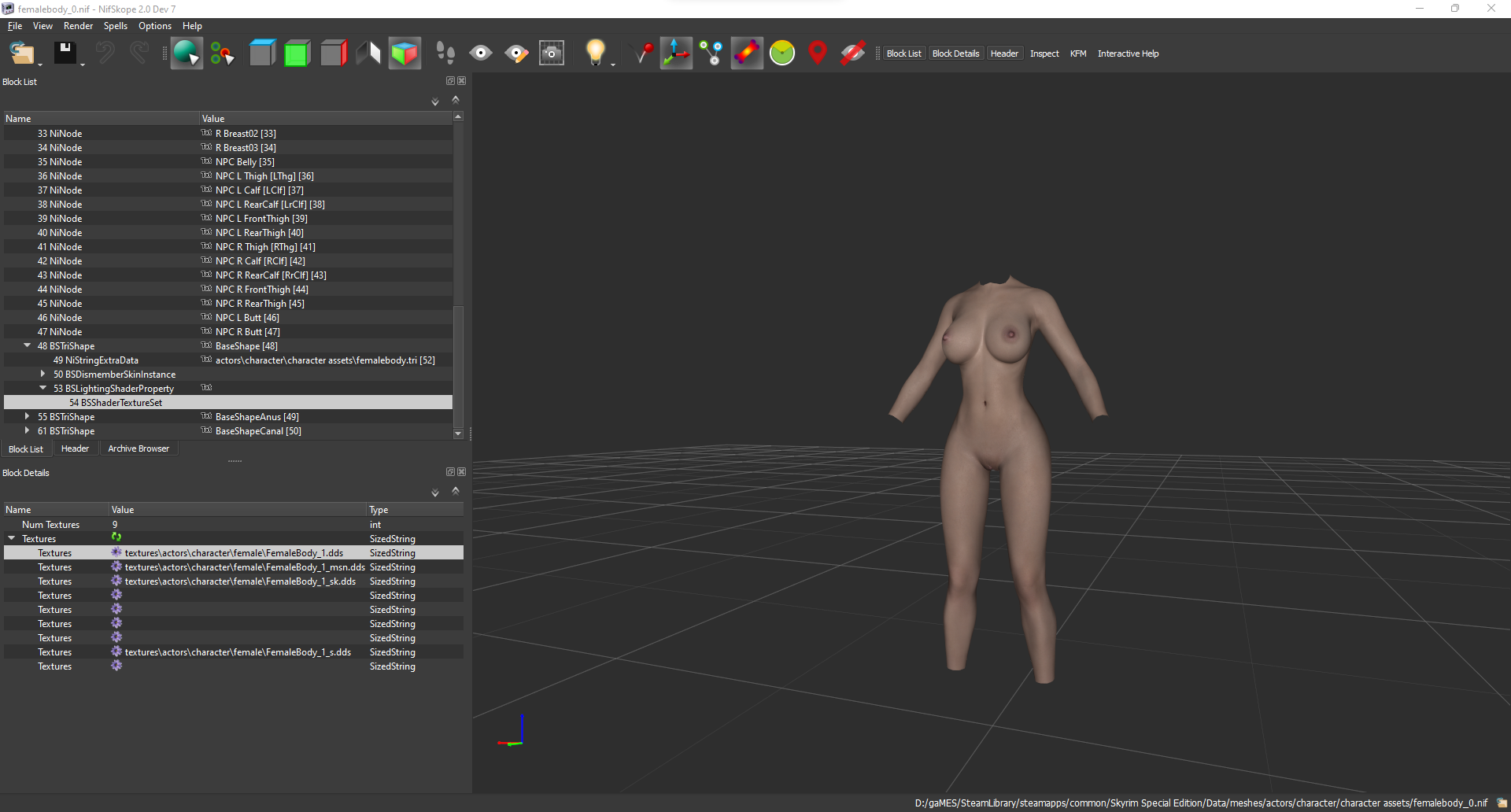
Task: Toggle the lighting bulb icon
Action: (x=596, y=53)
